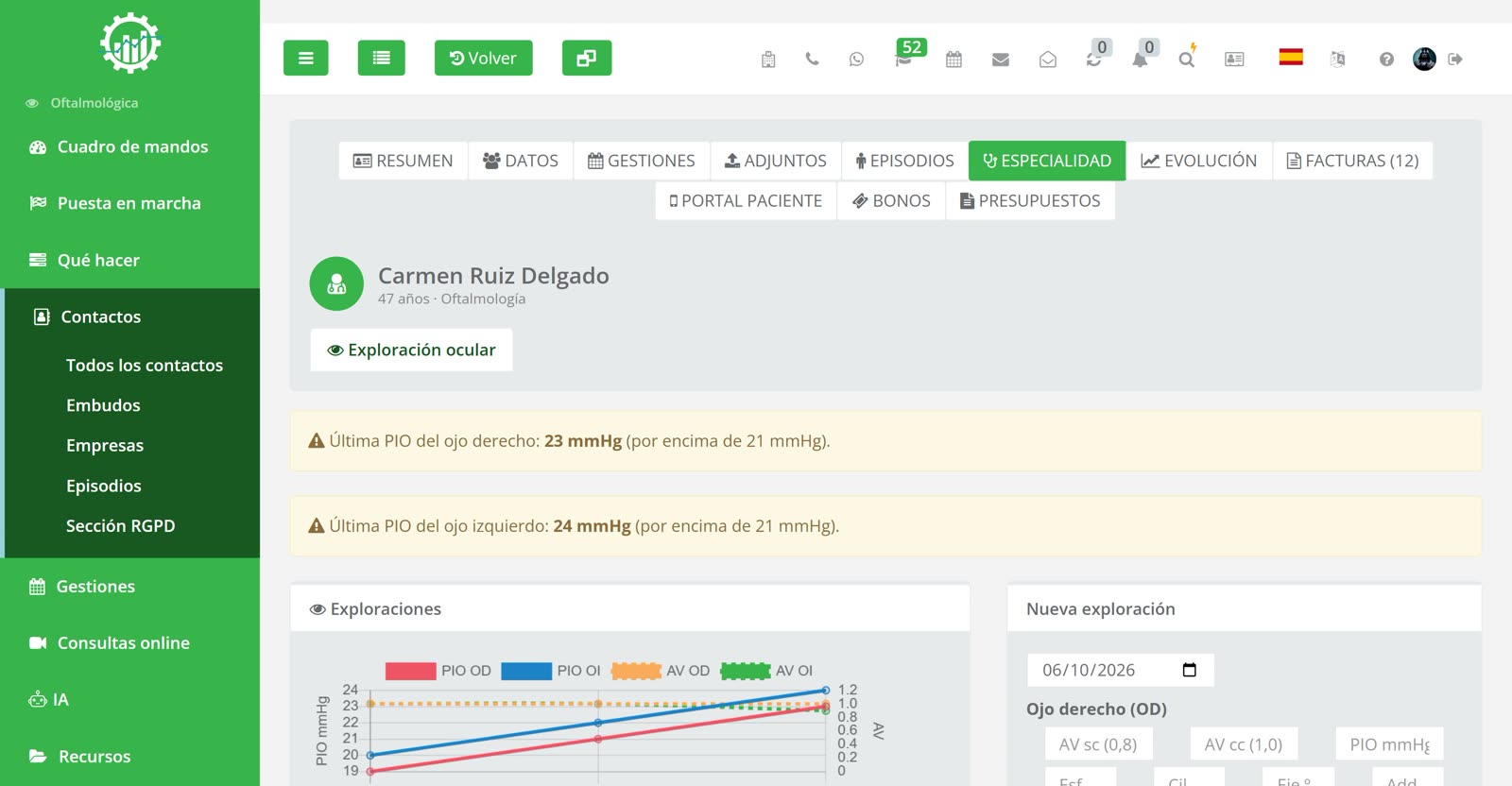Open quick search magnifier icon
1512x786 pixels.
(1186, 59)
